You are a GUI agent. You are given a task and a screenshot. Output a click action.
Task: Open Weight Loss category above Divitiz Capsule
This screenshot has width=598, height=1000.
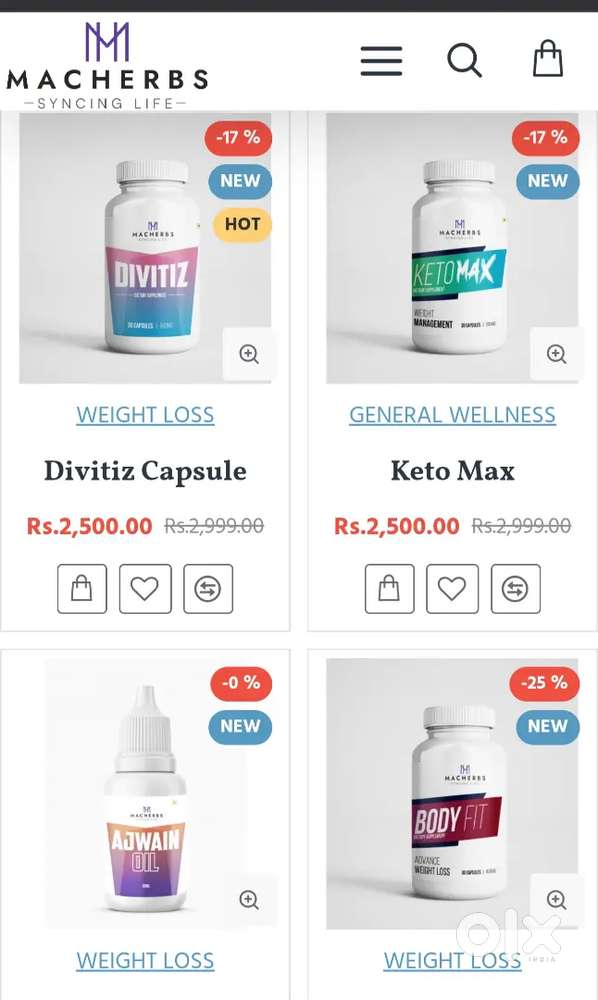(x=145, y=415)
